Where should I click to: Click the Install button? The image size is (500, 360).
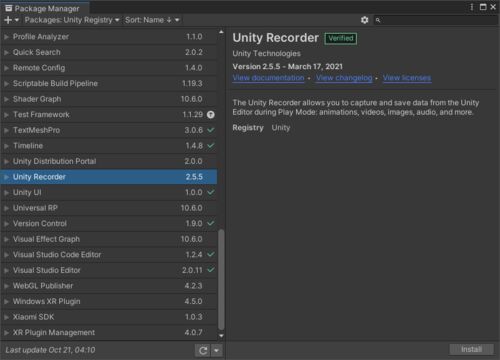(x=471, y=349)
